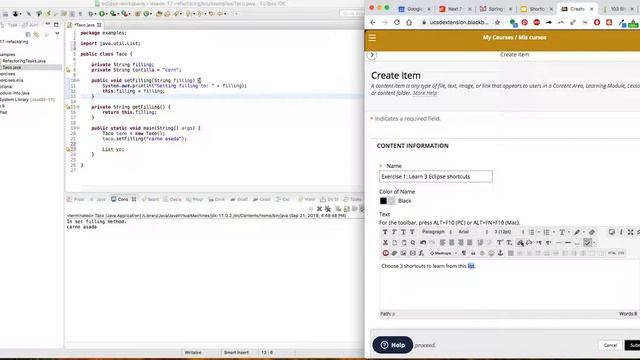Pick the black Color of Name swatch

click(x=383, y=201)
